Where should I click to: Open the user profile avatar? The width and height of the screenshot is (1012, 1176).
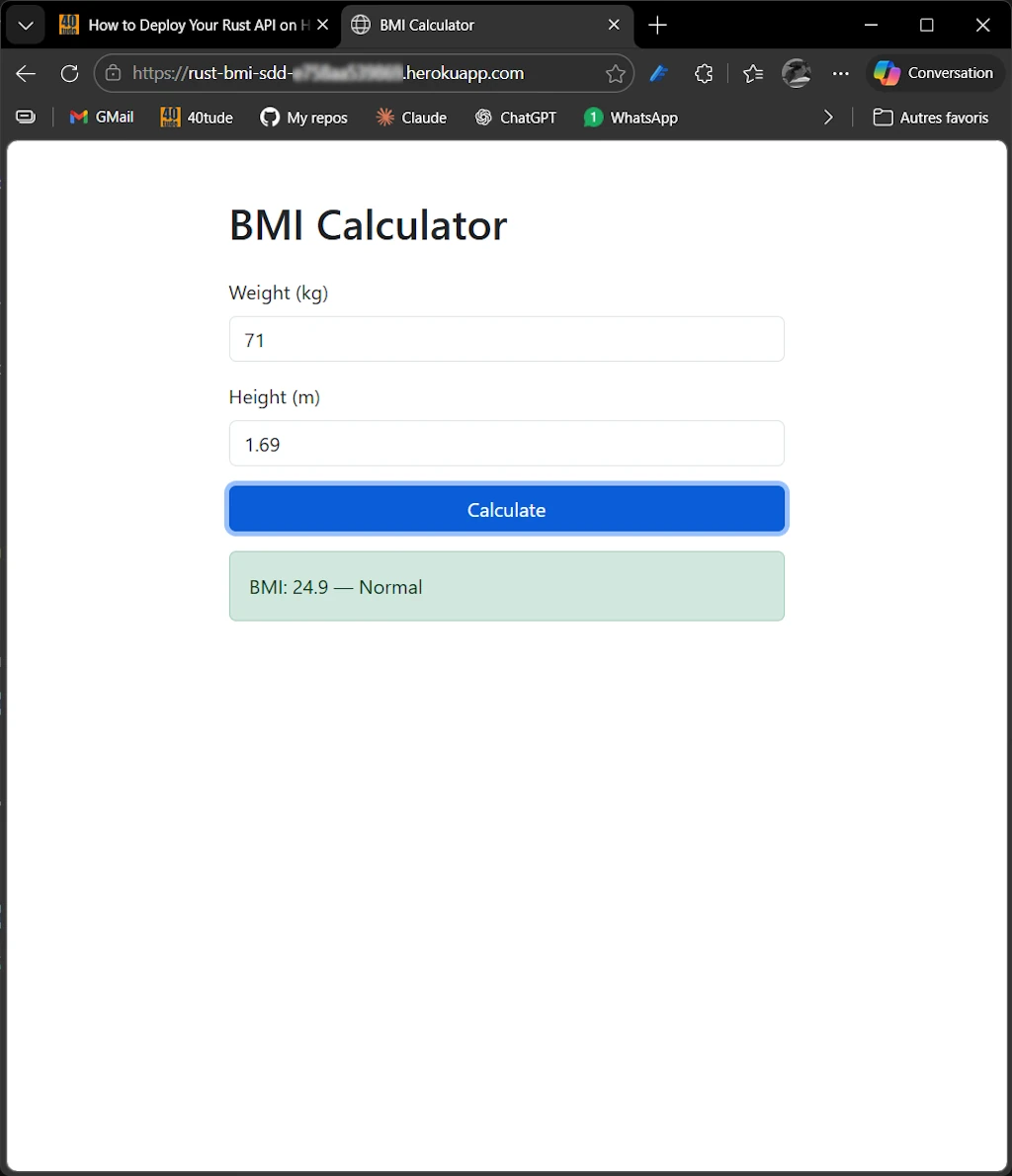coord(797,73)
